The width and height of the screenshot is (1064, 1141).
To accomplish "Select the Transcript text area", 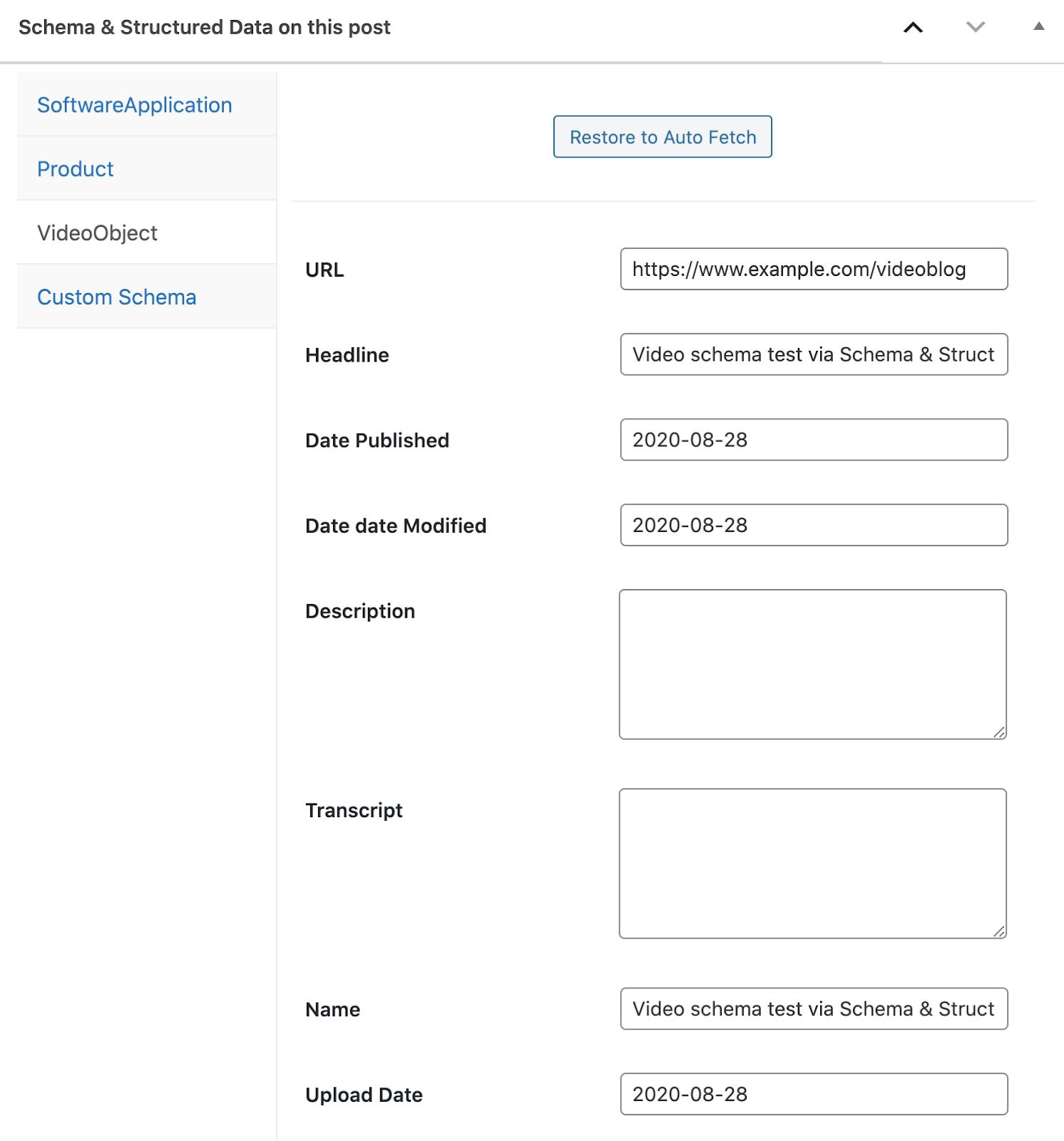I will (812, 863).
